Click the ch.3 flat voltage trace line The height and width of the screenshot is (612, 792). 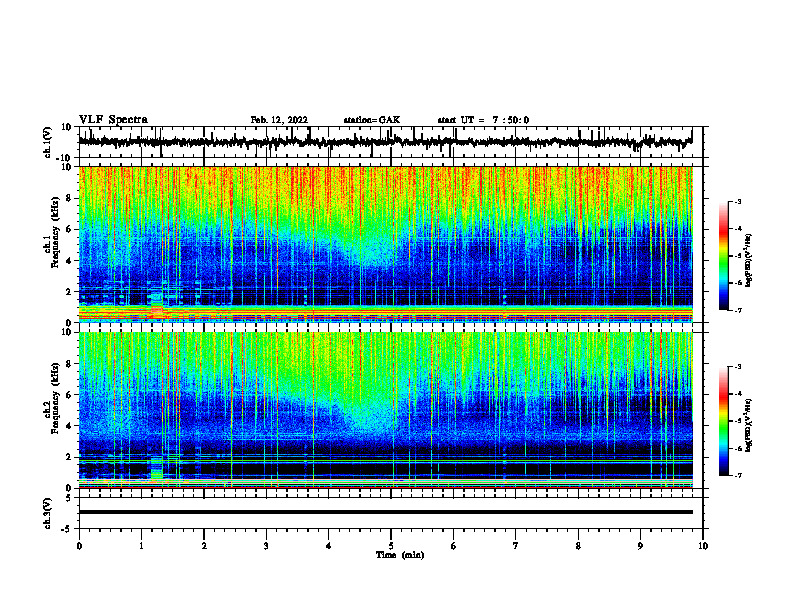pos(386,512)
